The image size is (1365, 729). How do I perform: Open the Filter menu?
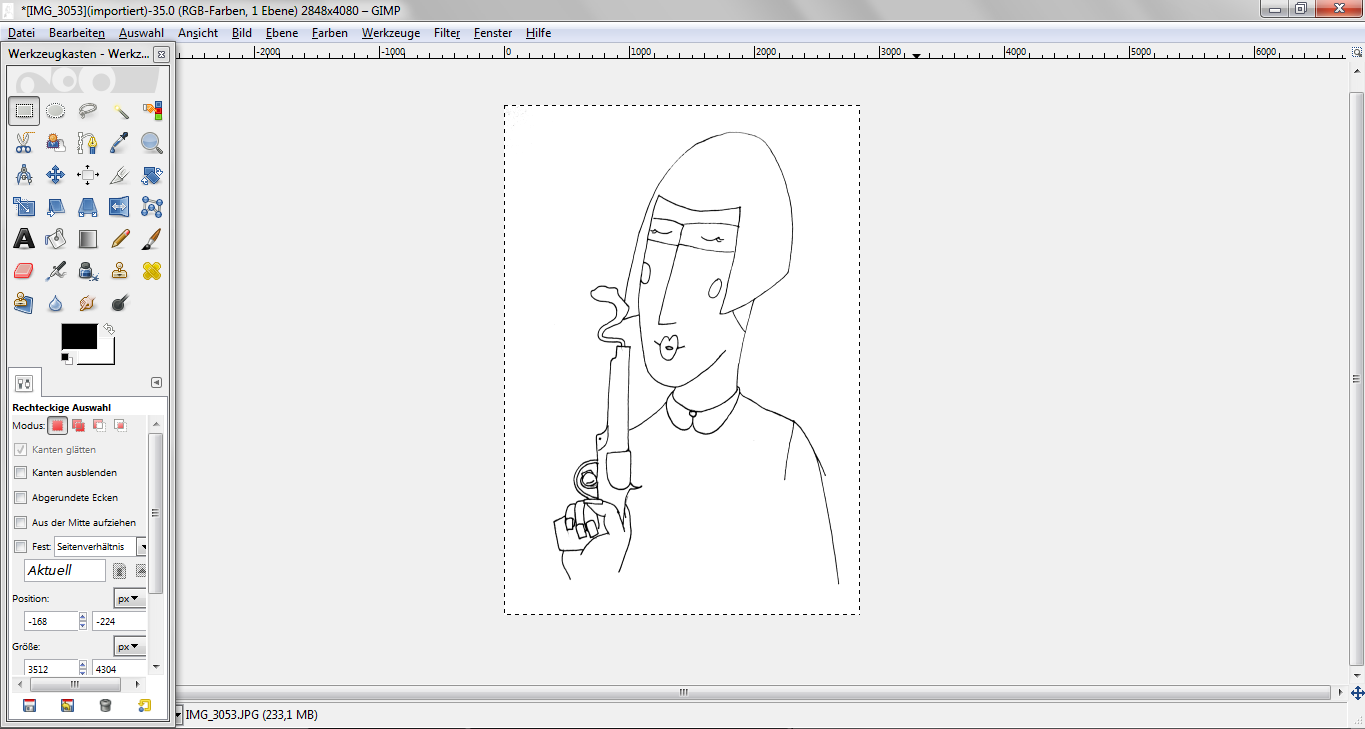[x=447, y=33]
